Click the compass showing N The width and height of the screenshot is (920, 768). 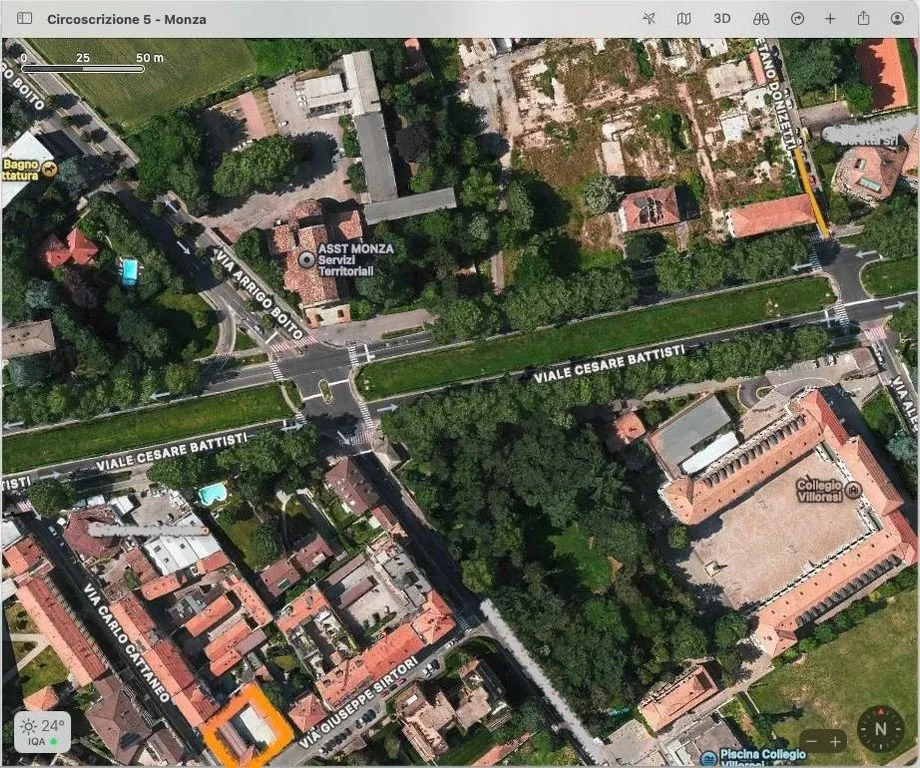click(x=881, y=729)
